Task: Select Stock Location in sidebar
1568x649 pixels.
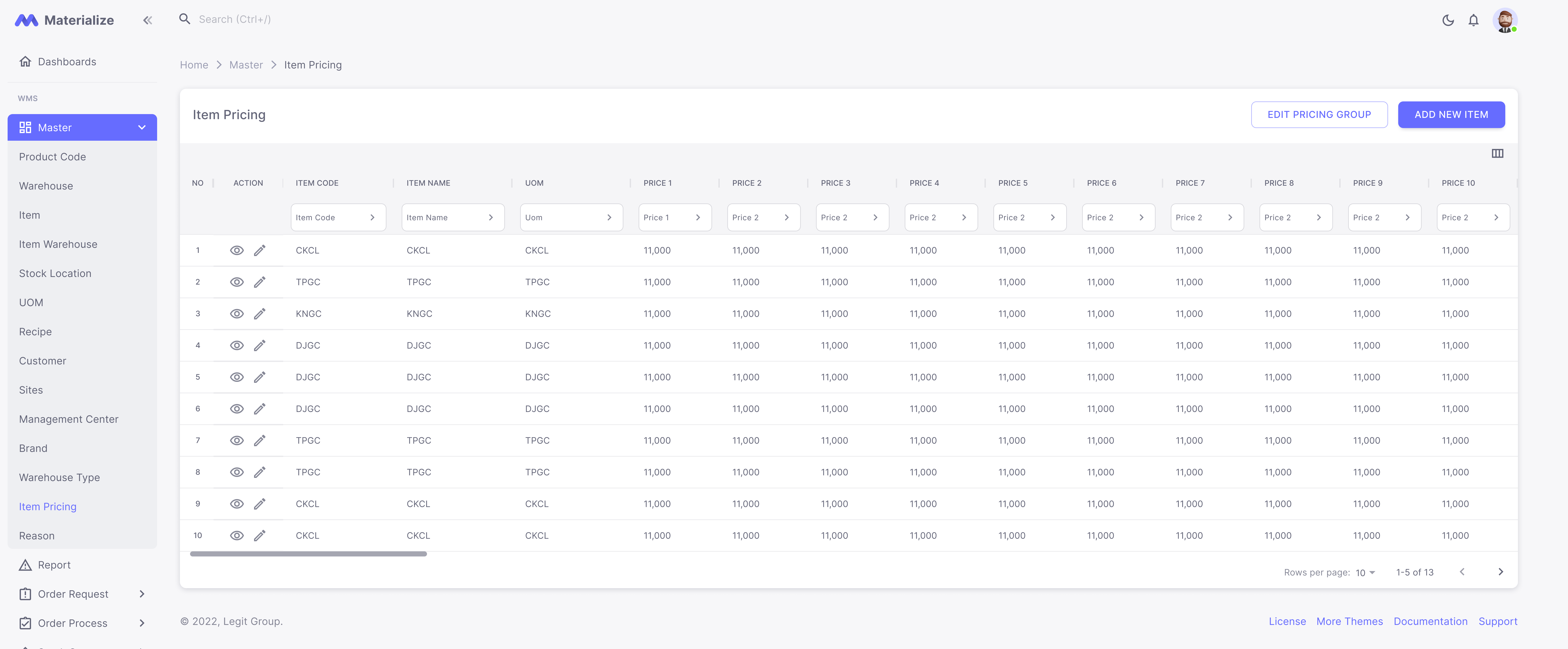Action: (x=55, y=273)
